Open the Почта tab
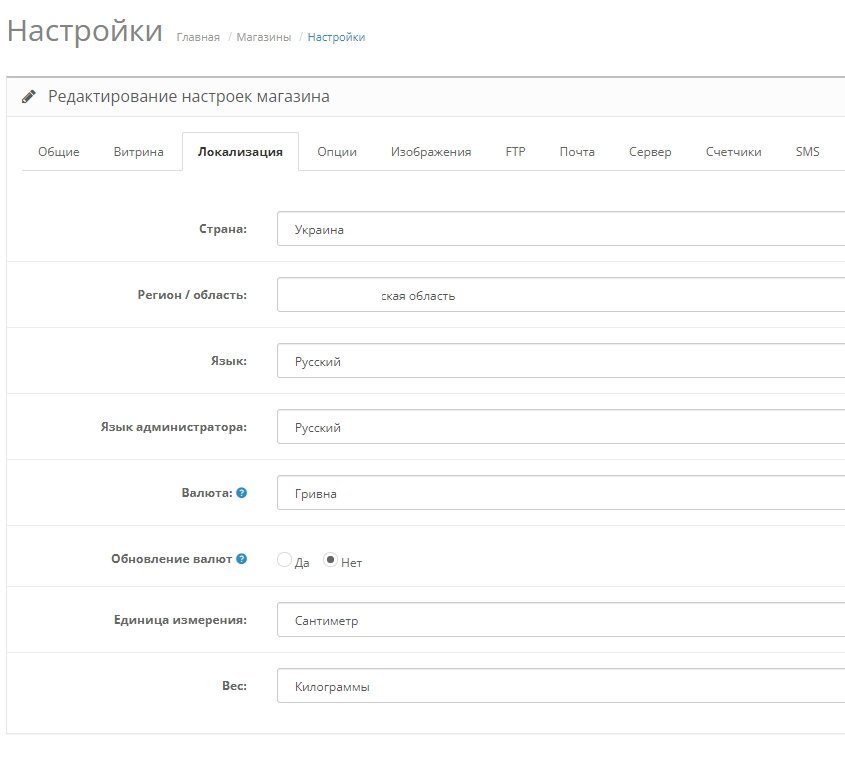This screenshot has width=845, height=759. pyautogui.click(x=577, y=152)
